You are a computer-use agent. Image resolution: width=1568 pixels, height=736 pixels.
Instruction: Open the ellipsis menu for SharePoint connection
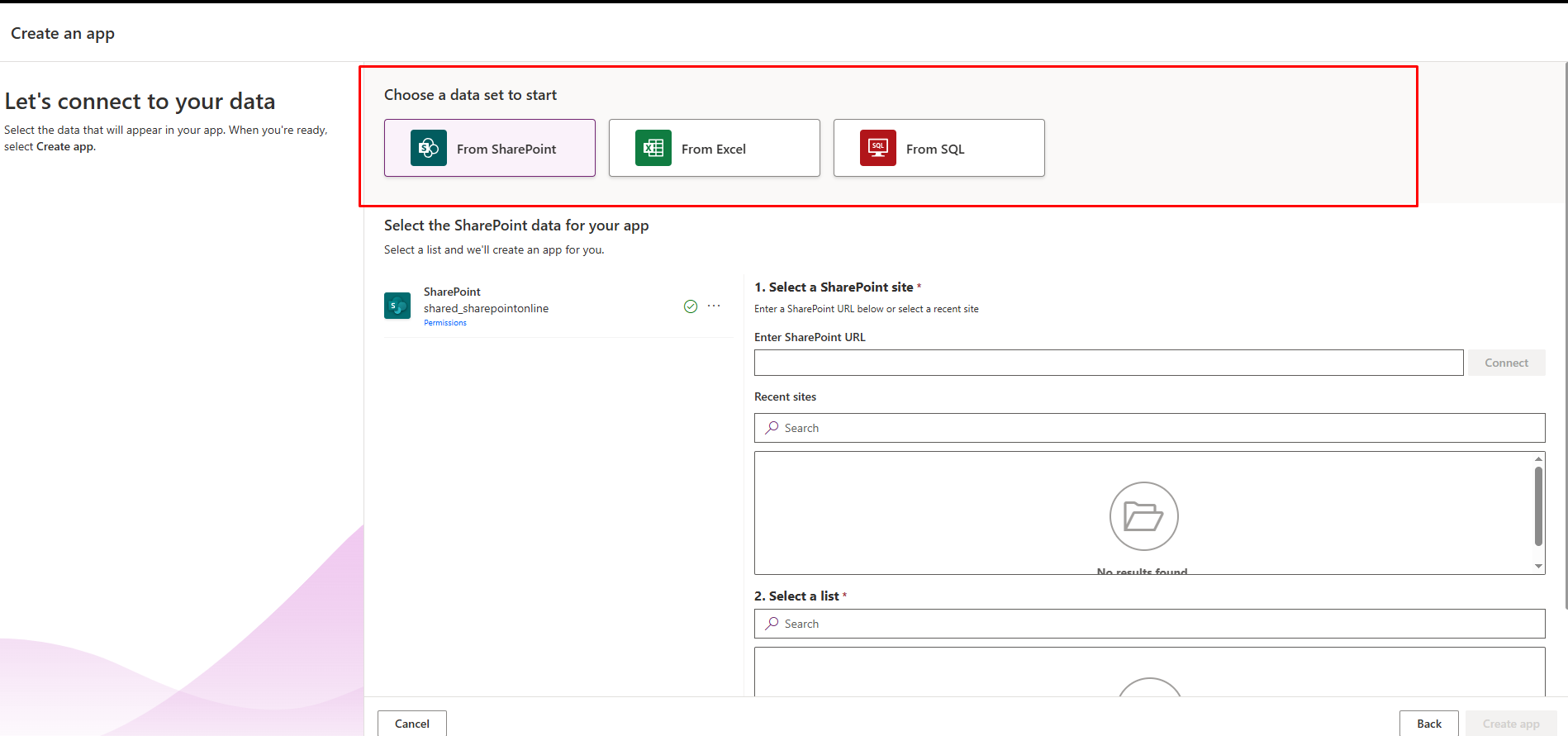[714, 306]
